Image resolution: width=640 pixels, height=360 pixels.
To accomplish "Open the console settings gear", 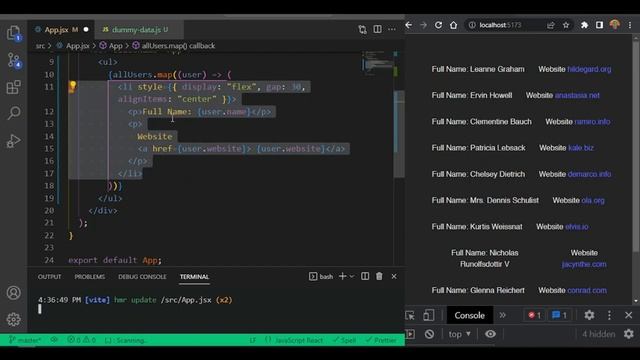I will [x=629, y=334].
